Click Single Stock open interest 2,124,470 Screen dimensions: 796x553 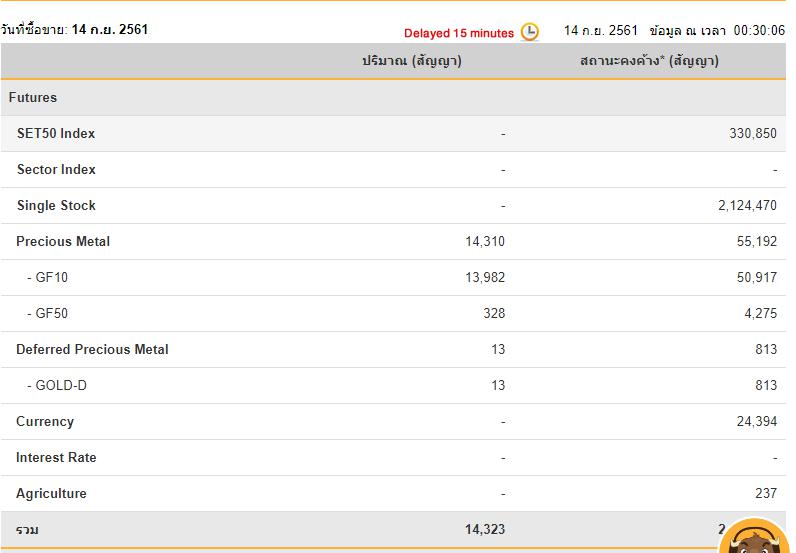pos(747,206)
